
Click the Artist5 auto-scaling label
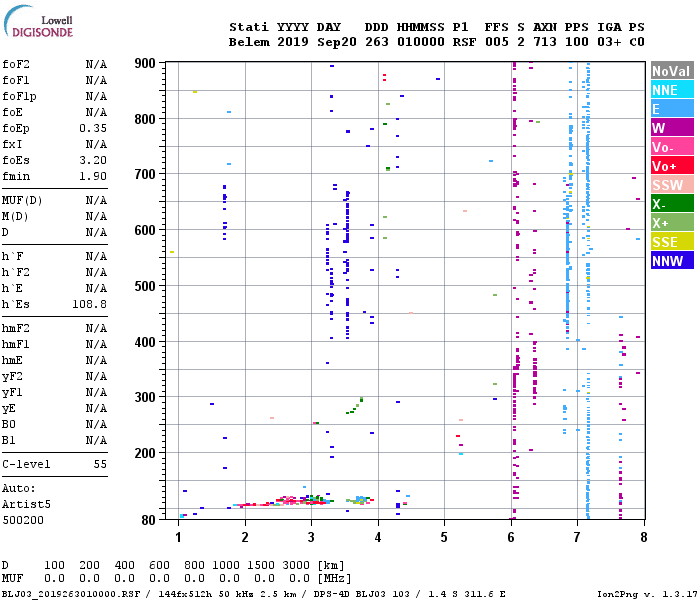(26, 504)
